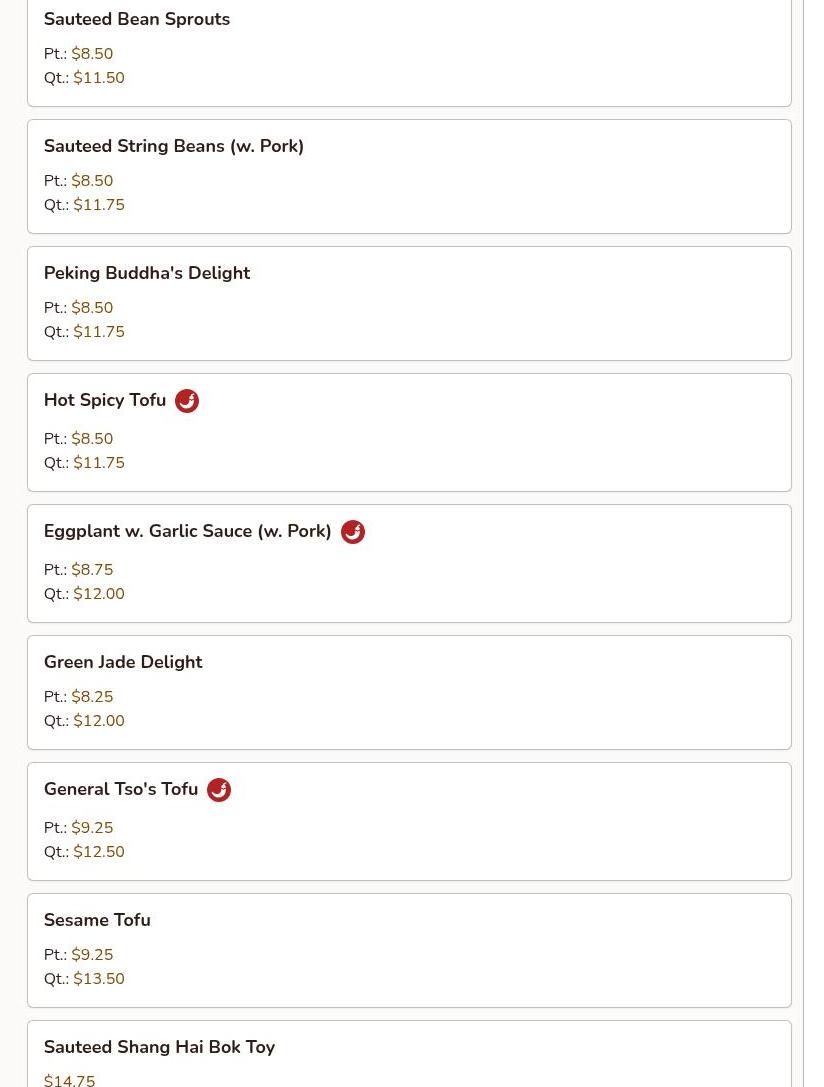Click the $8.50 pint price for Bean Sprouts

(92, 53)
